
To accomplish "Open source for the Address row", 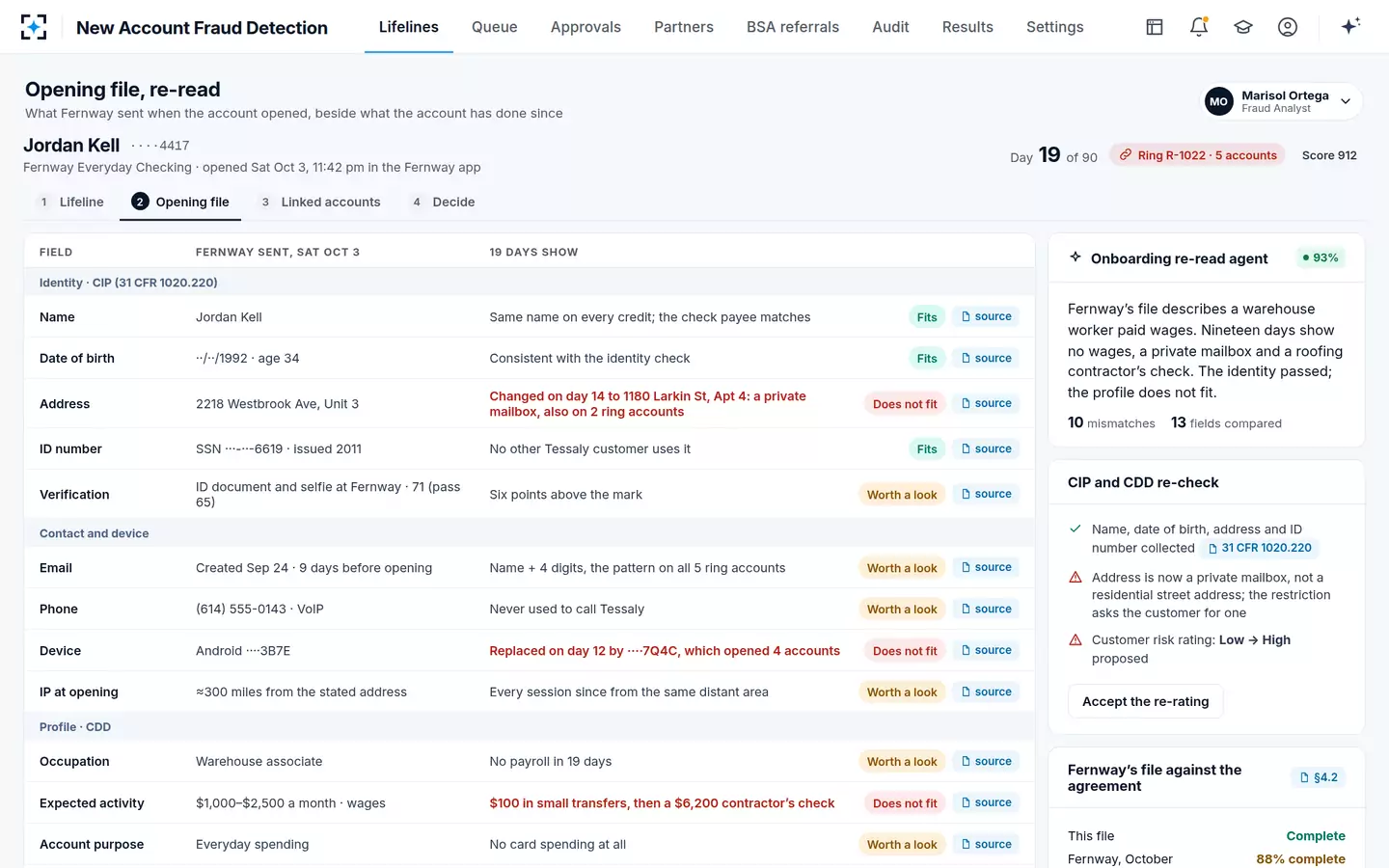I will point(986,403).
